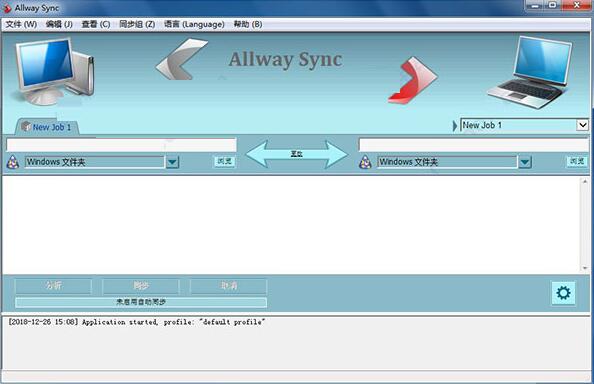Click the play triangle beside job selector
The image size is (594, 384).
pos(455,126)
